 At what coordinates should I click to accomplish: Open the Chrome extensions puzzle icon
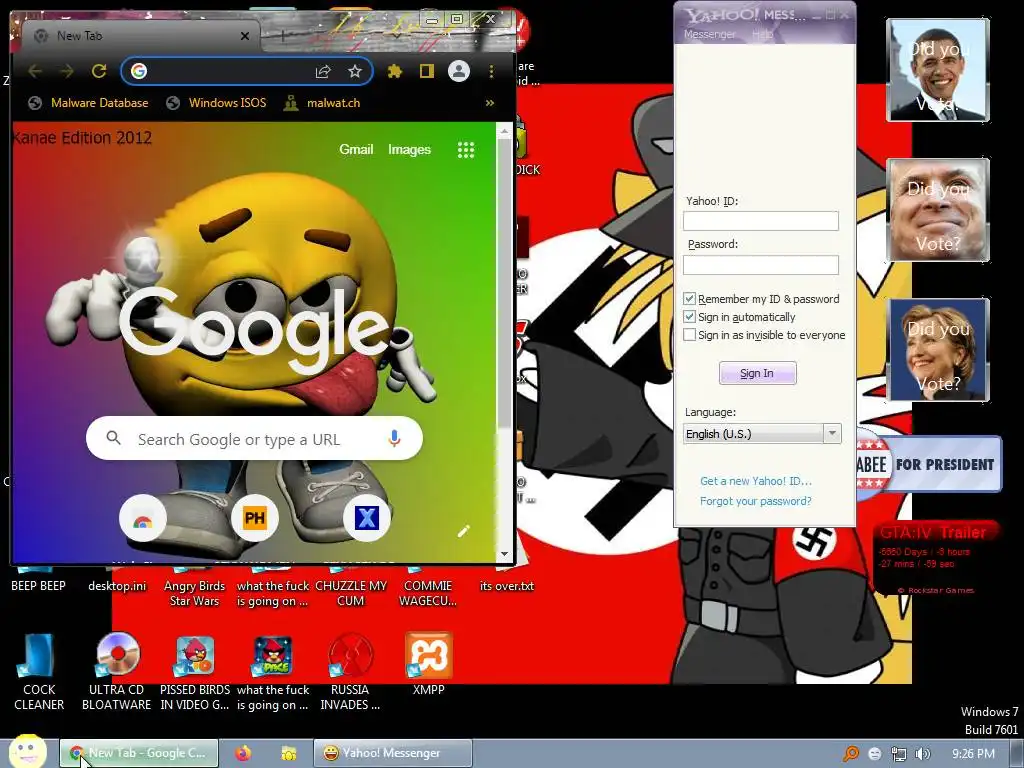pyautogui.click(x=394, y=71)
